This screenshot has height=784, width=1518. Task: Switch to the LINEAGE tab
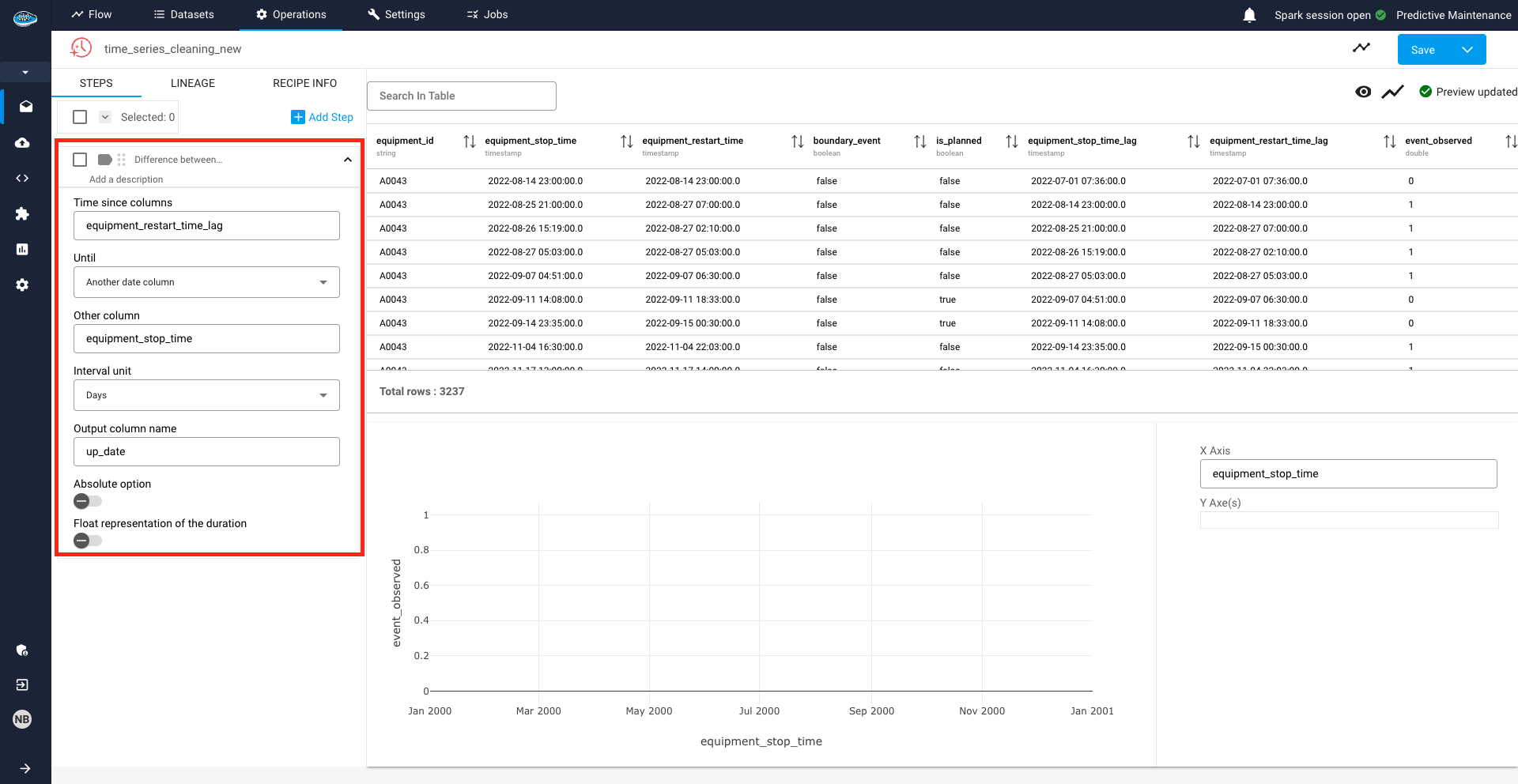[x=191, y=83]
